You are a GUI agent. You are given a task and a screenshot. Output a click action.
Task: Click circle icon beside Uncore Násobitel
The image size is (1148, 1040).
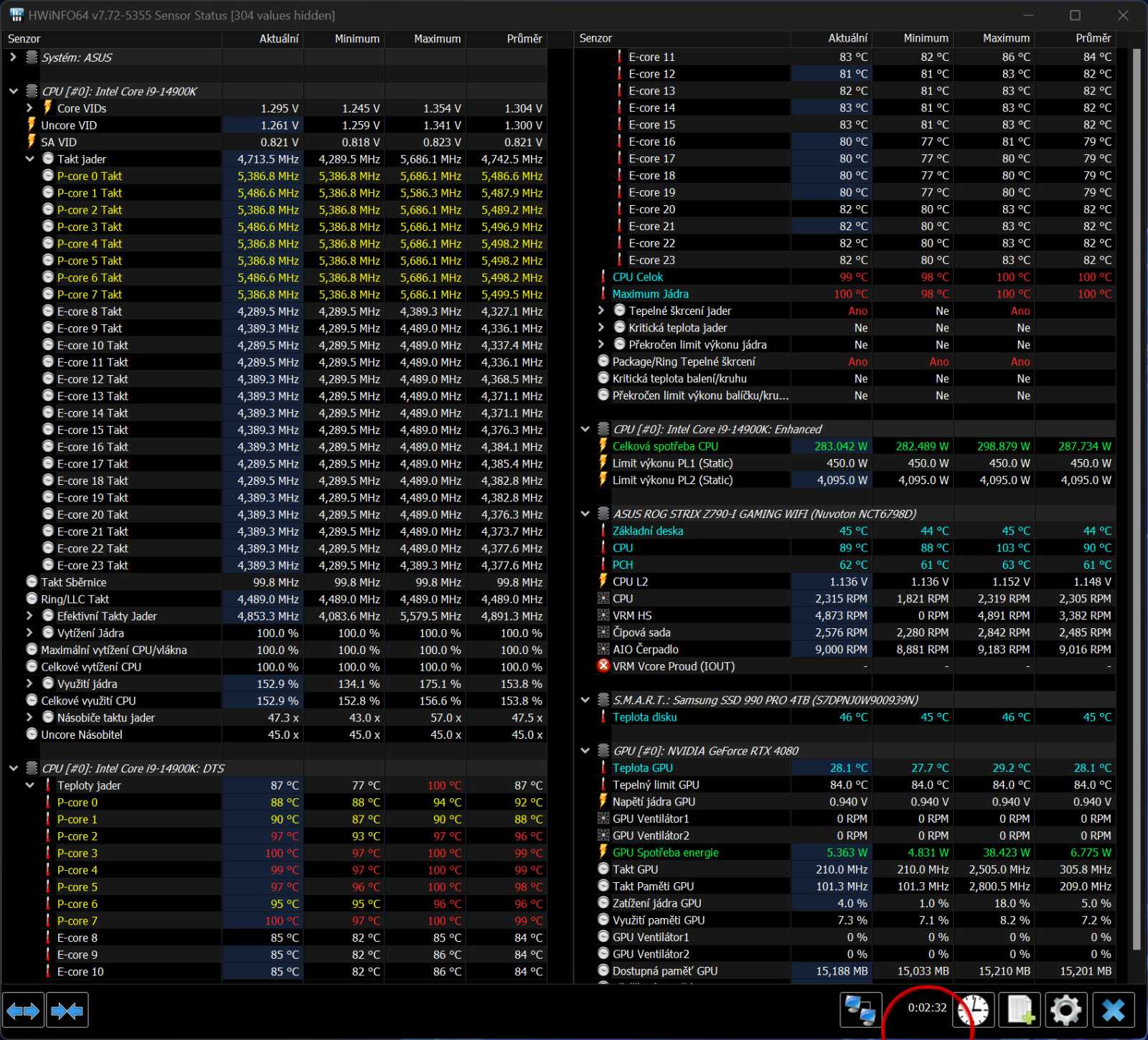tap(32, 734)
